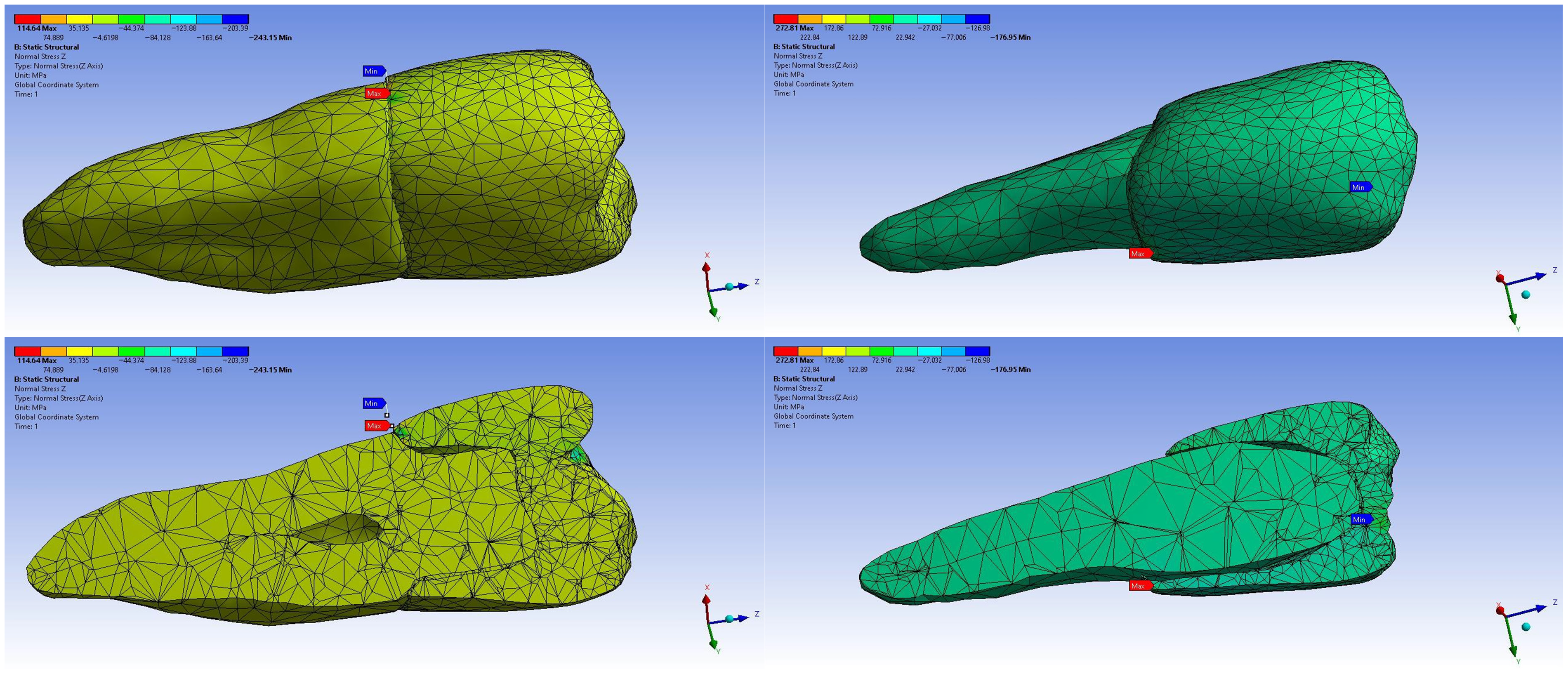The height and width of the screenshot is (674, 1568).
Task: Click the 272.81 Max label in bottom-right legend
Action: (x=795, y=361)
